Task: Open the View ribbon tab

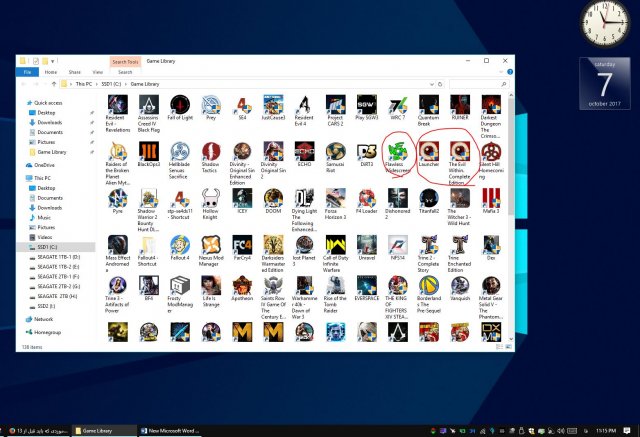Action: coord(98,72)
